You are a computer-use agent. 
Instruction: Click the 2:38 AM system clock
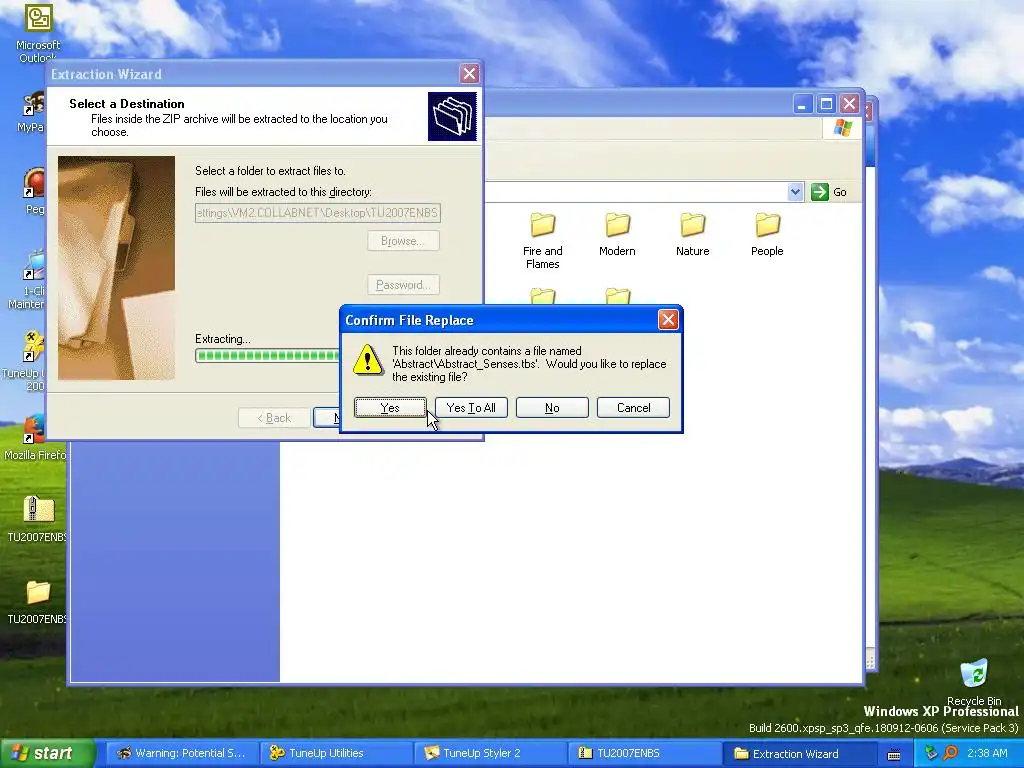coord(987,753)
